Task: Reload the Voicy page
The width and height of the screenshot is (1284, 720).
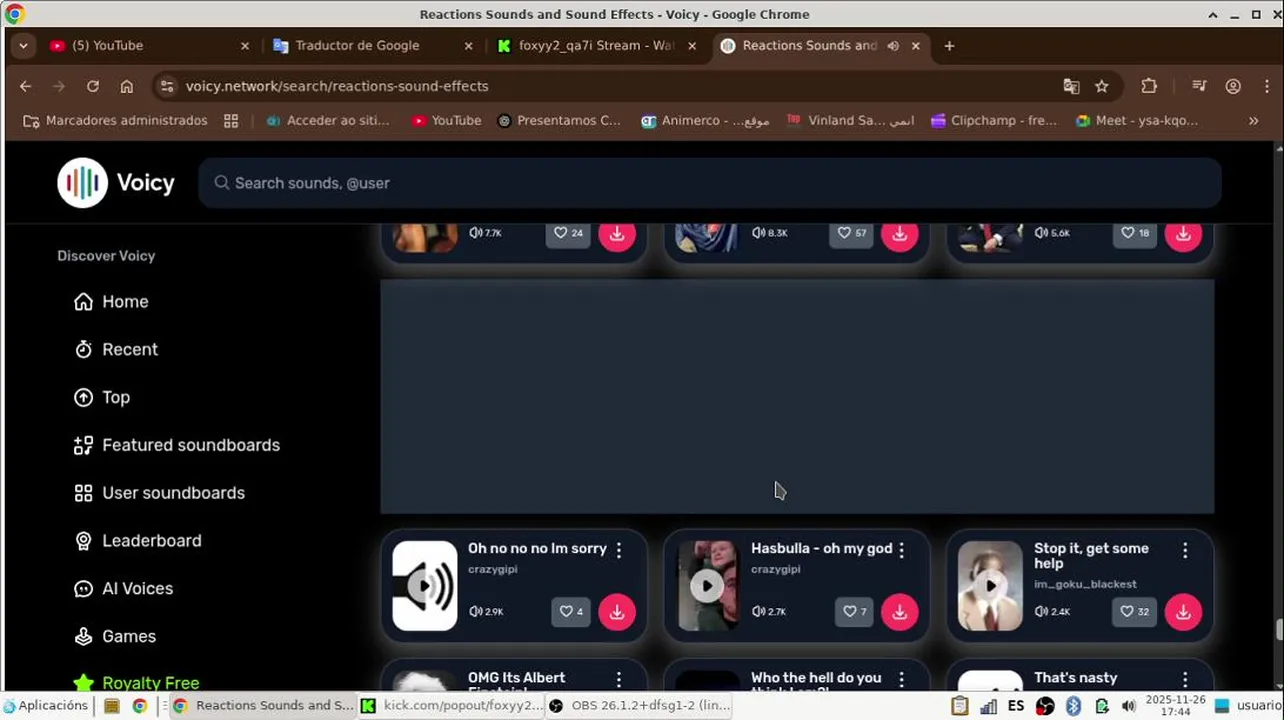Action: point(93,87)
